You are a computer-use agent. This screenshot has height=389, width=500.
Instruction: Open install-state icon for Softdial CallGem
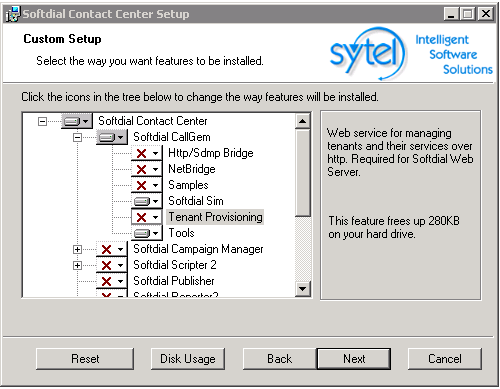[x=112, y=137]
